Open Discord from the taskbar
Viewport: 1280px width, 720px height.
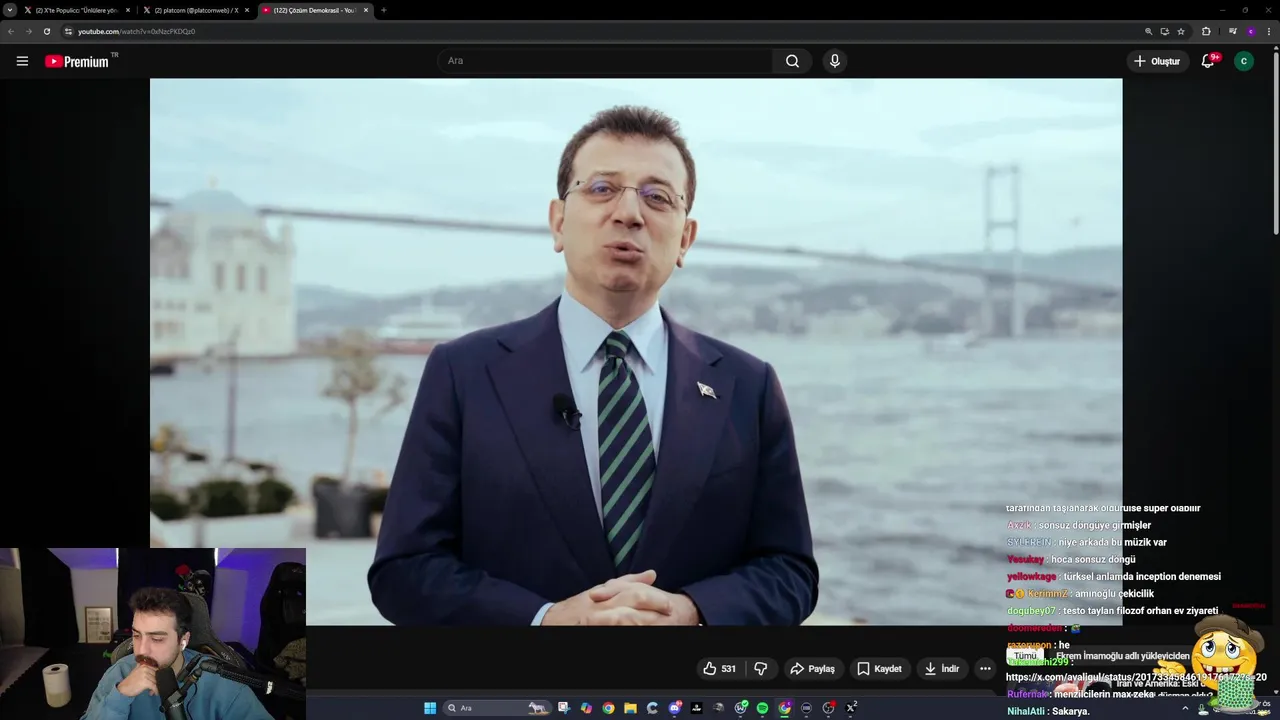(x=675, y=708)
